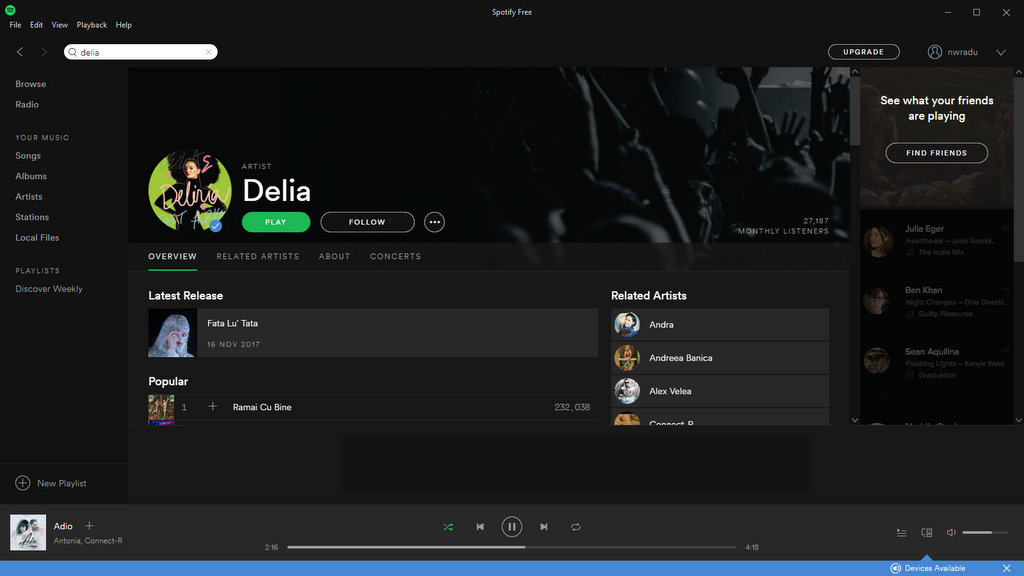Open more options ellipsis for Delia
1024x576 pixels.
tap(434, 222)
